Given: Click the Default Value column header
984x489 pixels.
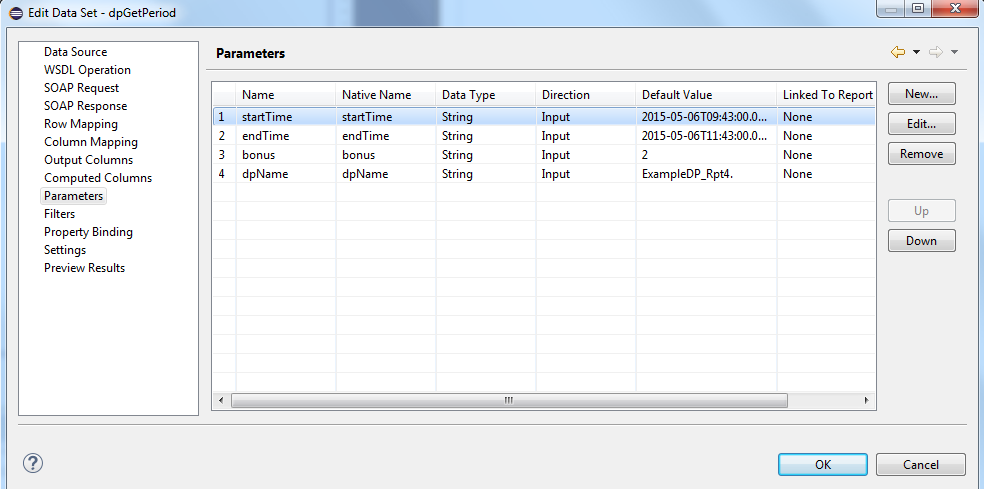Looking at the screenshot, I should click(x=677, y=95).
